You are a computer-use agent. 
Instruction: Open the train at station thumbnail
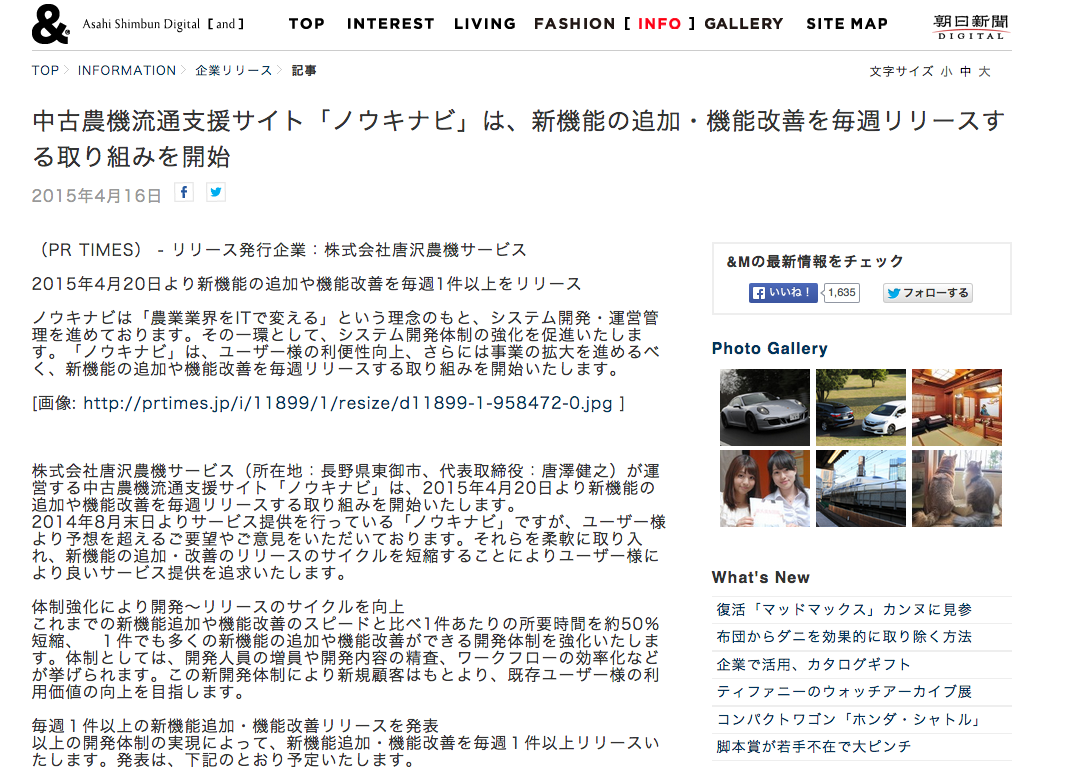coord(861,488)
